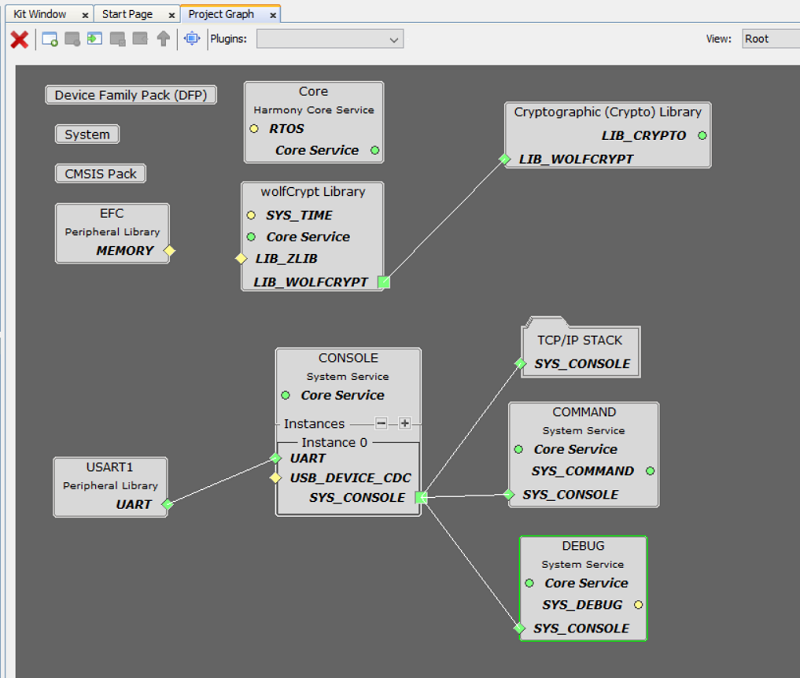This screenshot has width=800, height=678.
Task: Click the blue fit-to-view toolbar icon
Action: click(192, 39)
